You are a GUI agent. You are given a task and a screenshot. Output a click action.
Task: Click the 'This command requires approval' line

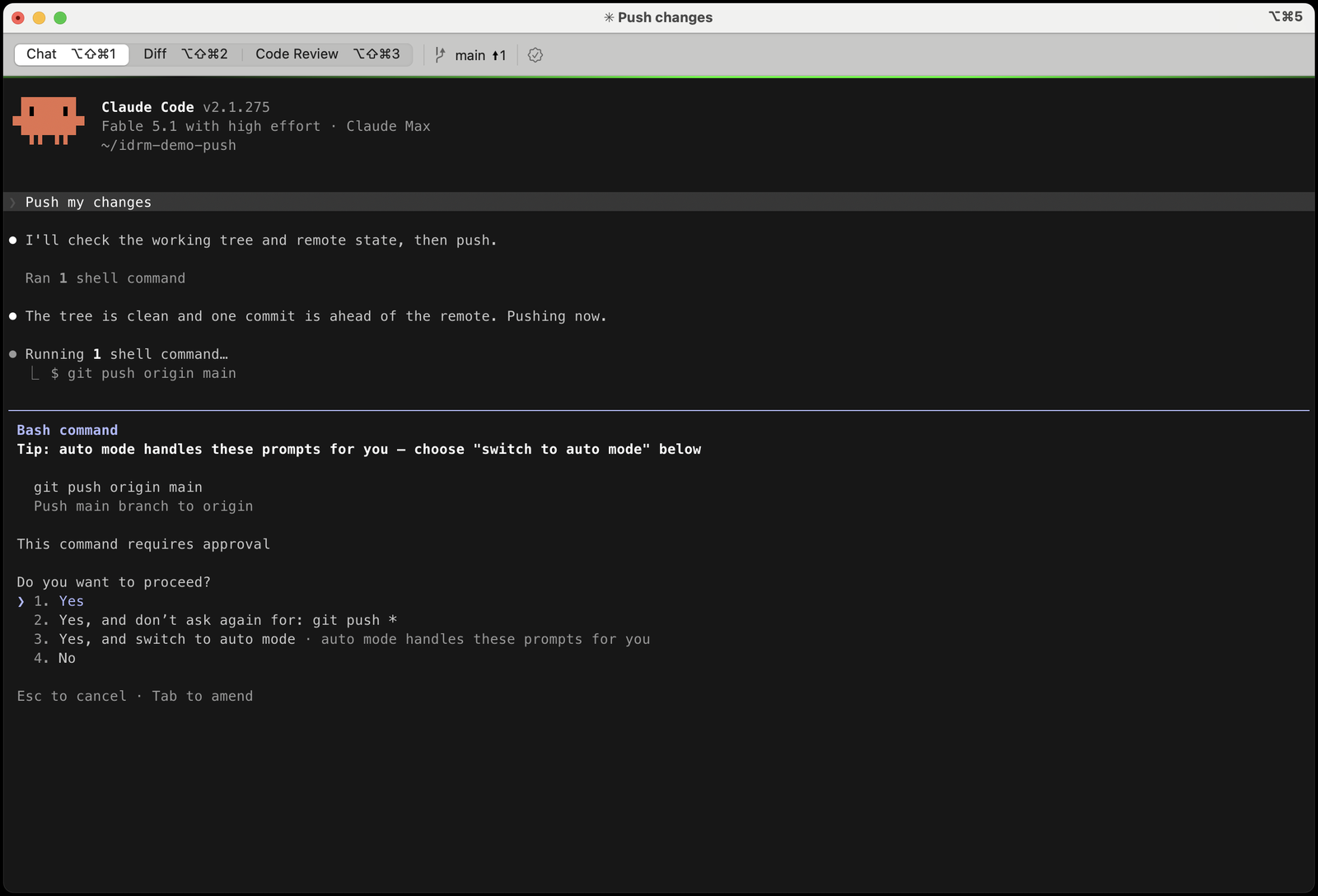[143, 544]
